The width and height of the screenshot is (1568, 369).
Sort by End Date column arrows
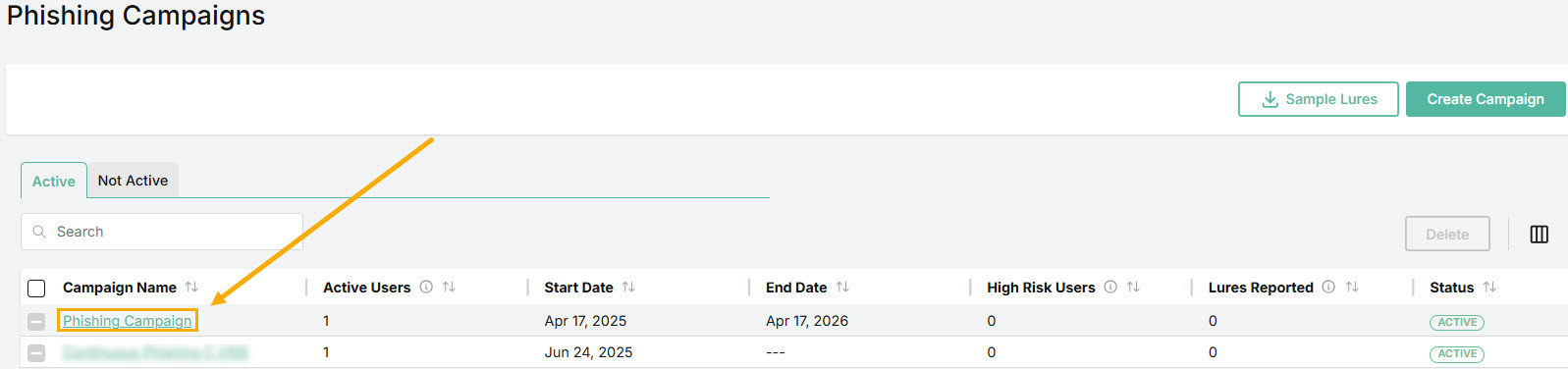[842, 288]
